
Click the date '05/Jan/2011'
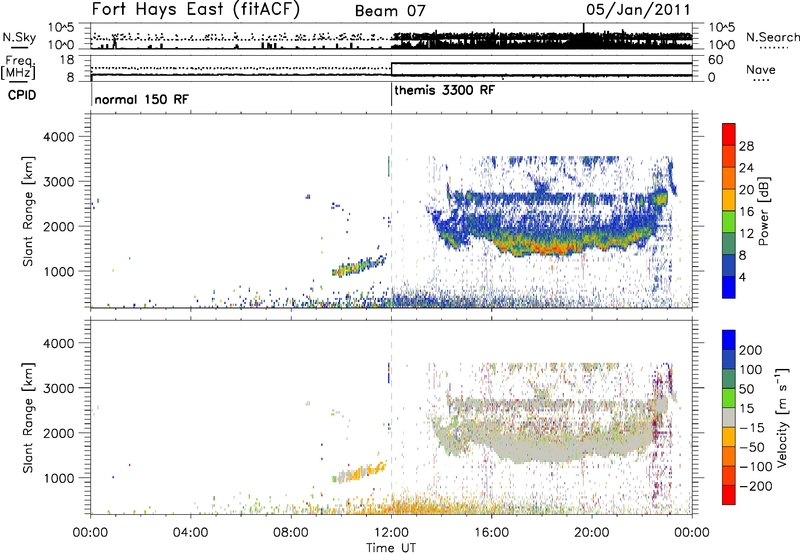(638, 10)
